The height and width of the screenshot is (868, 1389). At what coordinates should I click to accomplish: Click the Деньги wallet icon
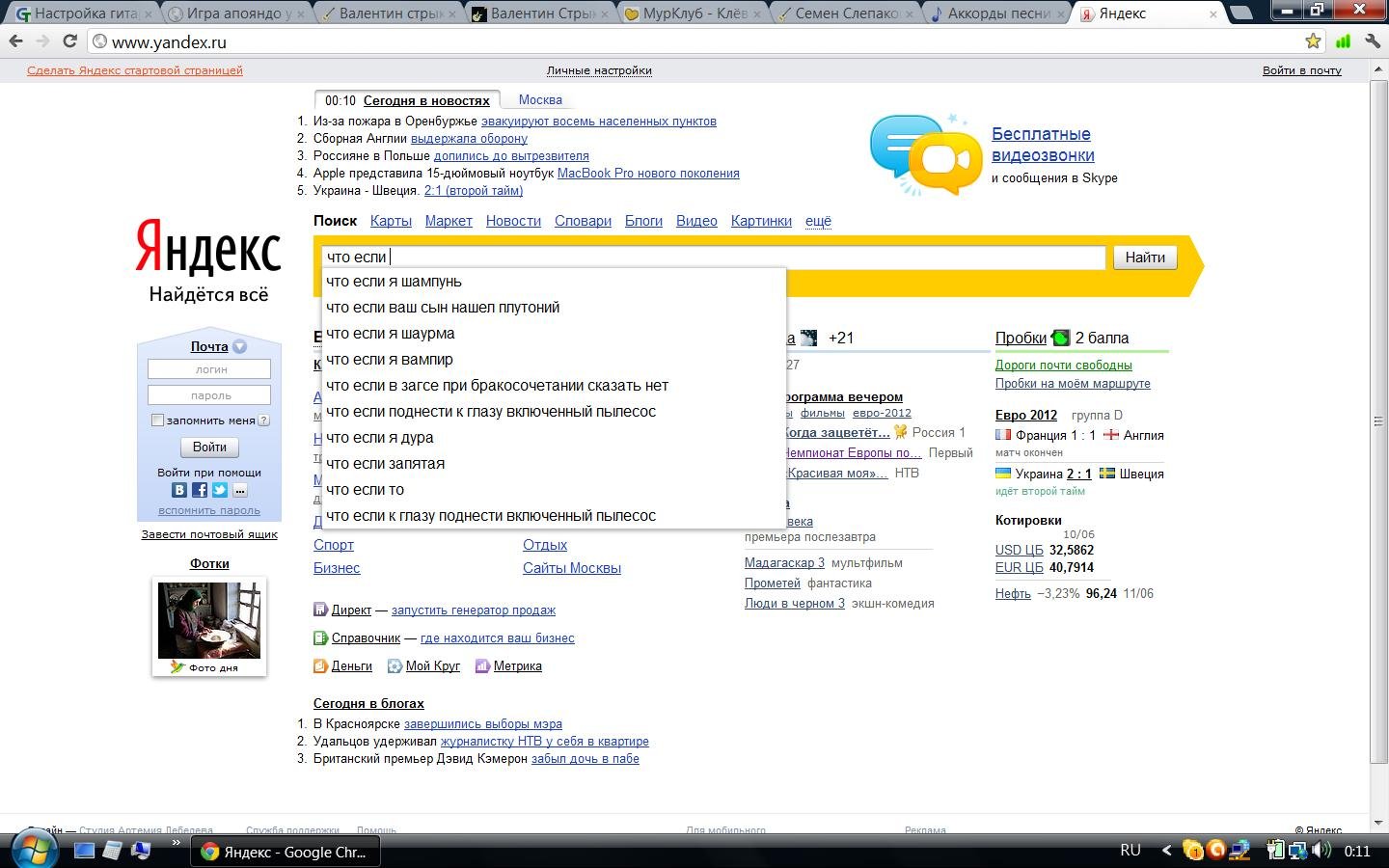pos(320,665)
